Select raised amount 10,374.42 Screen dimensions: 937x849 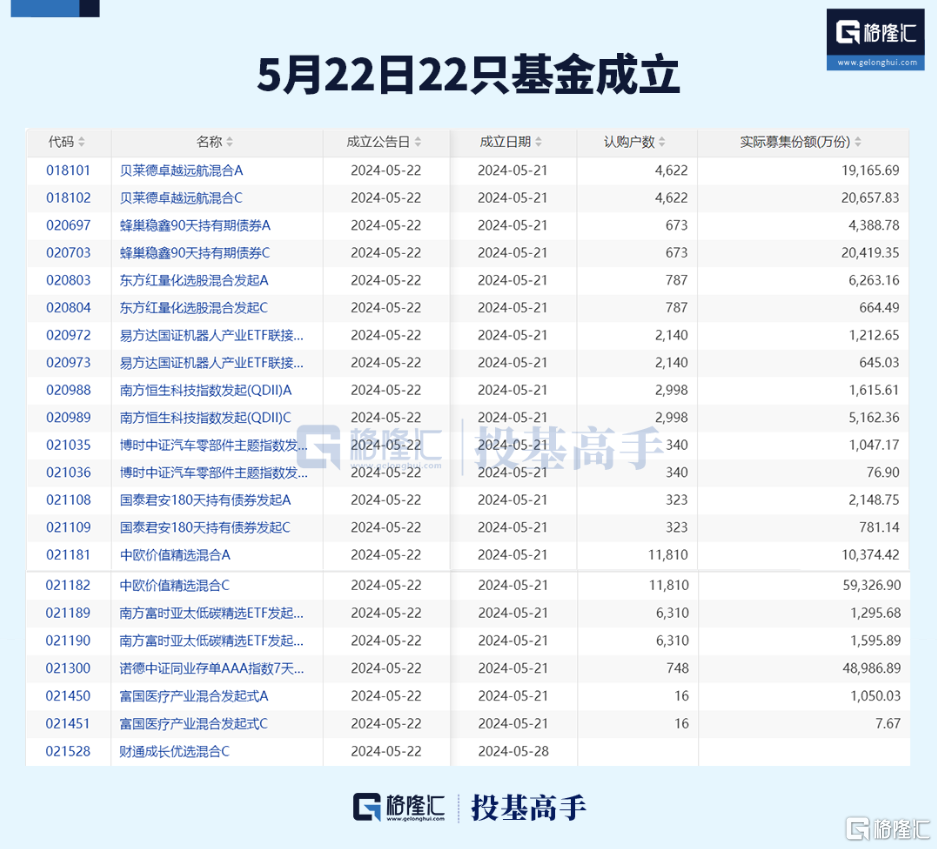point(870,555)
